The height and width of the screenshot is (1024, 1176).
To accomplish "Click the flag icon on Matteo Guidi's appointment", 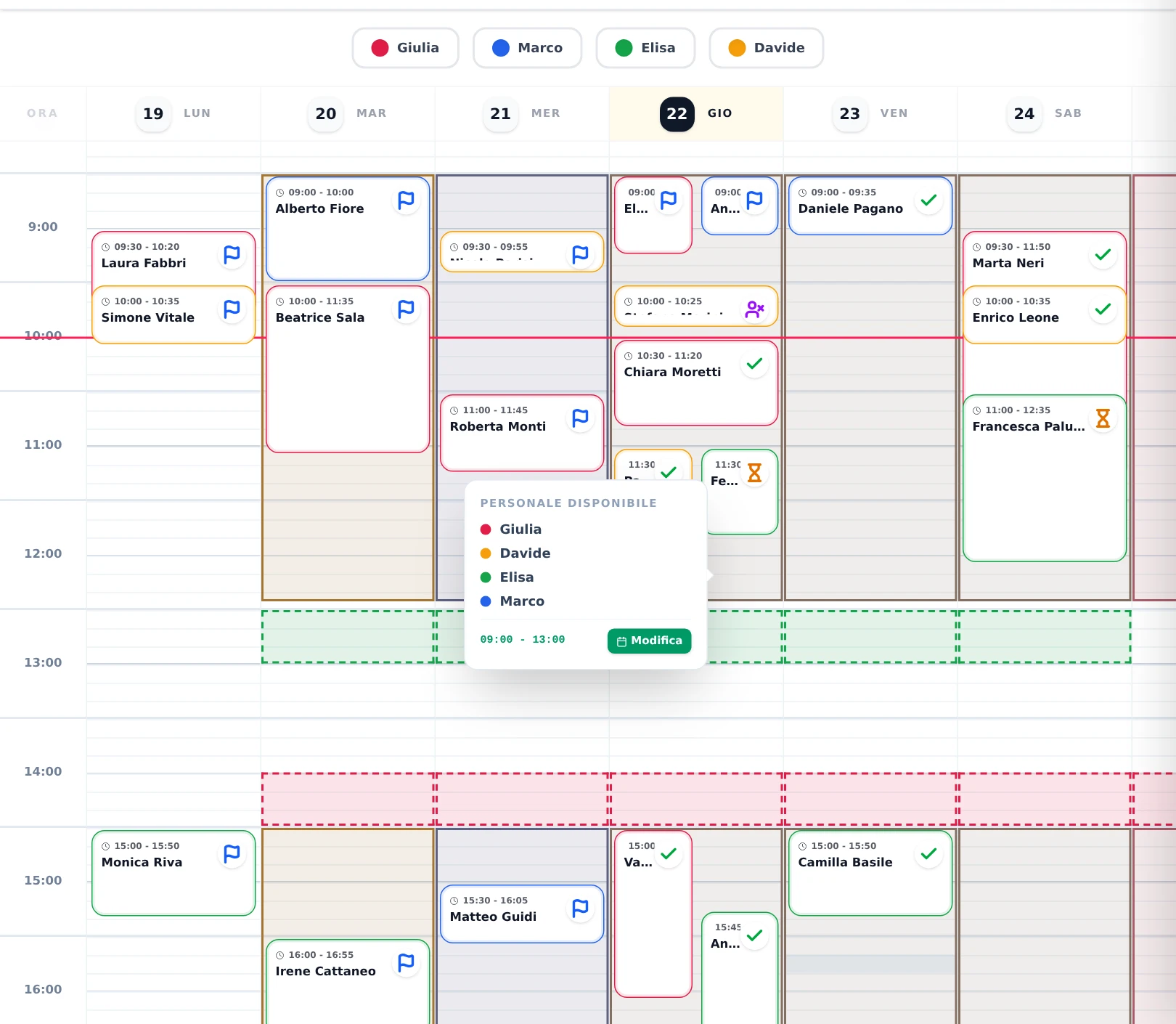I will point(580,909).
